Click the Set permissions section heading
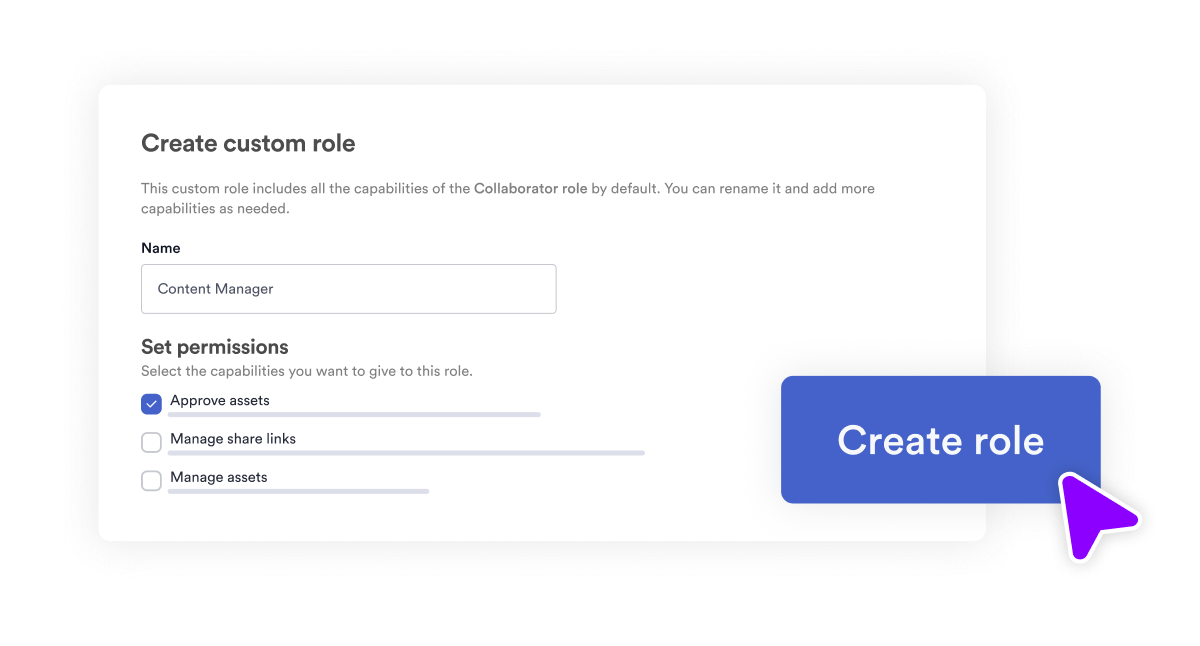The image size is (1200, 646). pos(214,347)
